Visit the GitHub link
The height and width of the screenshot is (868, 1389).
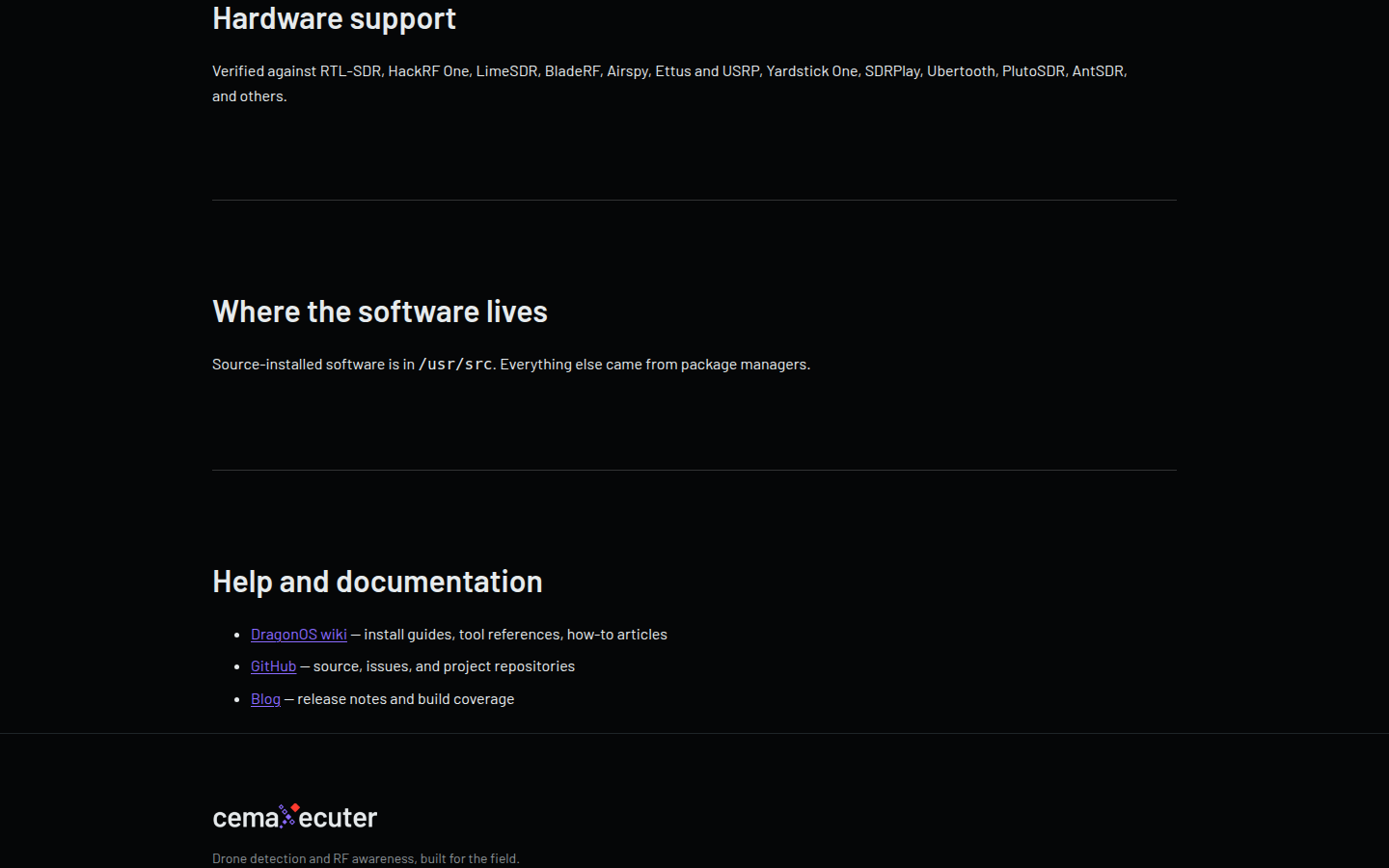click(273, 665)
